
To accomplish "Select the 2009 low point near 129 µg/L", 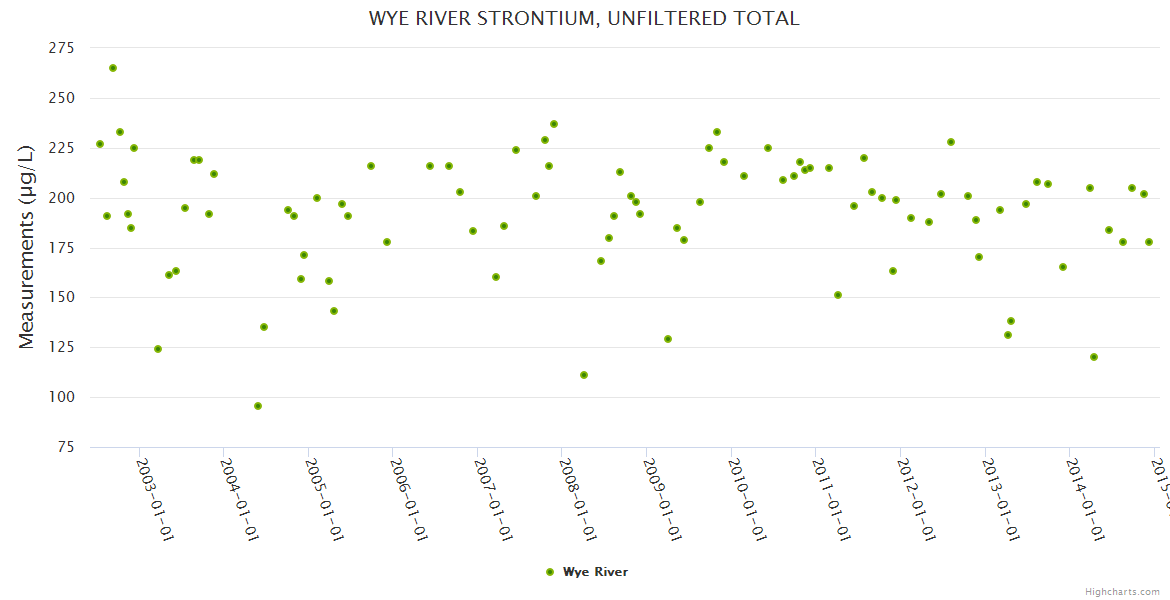I will pos(668,339).
